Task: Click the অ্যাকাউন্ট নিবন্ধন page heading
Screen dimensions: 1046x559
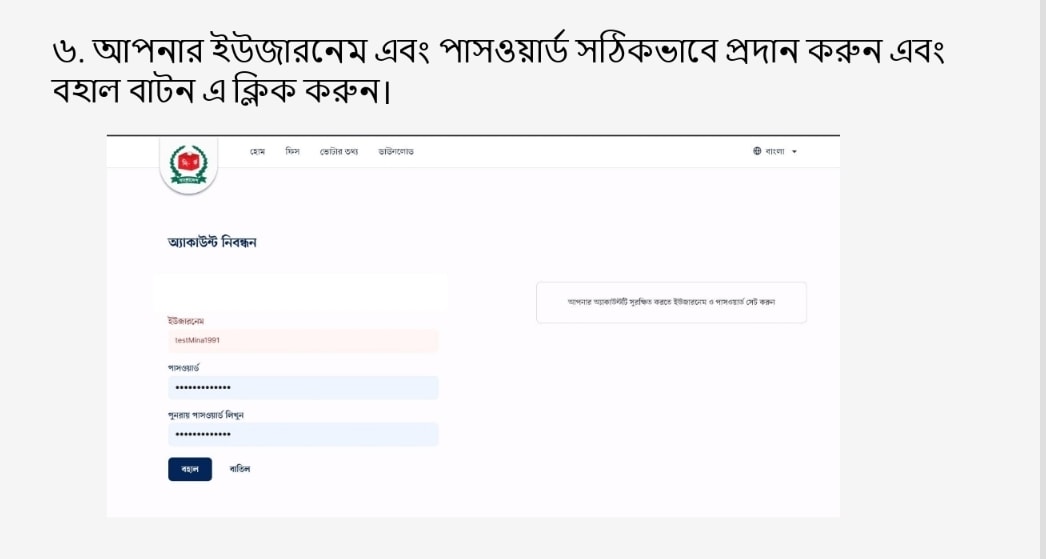Action: click(x=212, y=242)
